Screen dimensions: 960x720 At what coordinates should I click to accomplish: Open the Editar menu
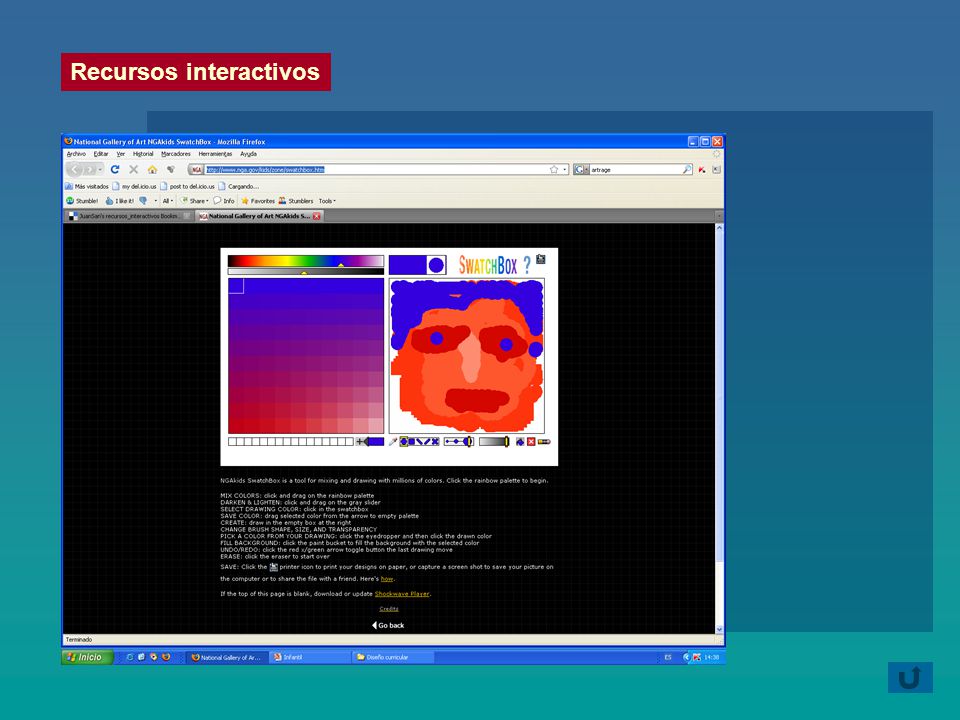(x=101, y=154)
